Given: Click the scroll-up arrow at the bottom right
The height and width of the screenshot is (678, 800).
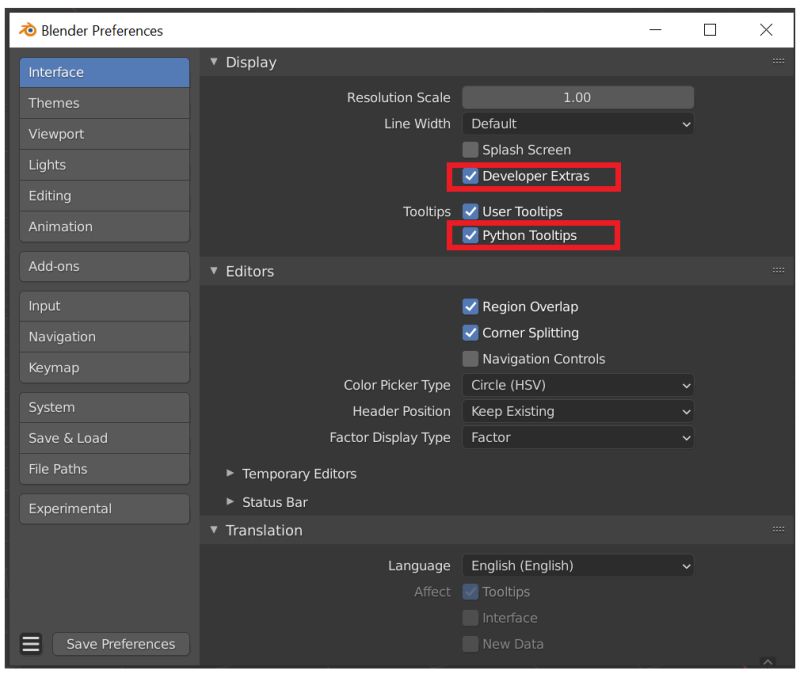Looking at the screenshot, I should [x=767, y=662].
